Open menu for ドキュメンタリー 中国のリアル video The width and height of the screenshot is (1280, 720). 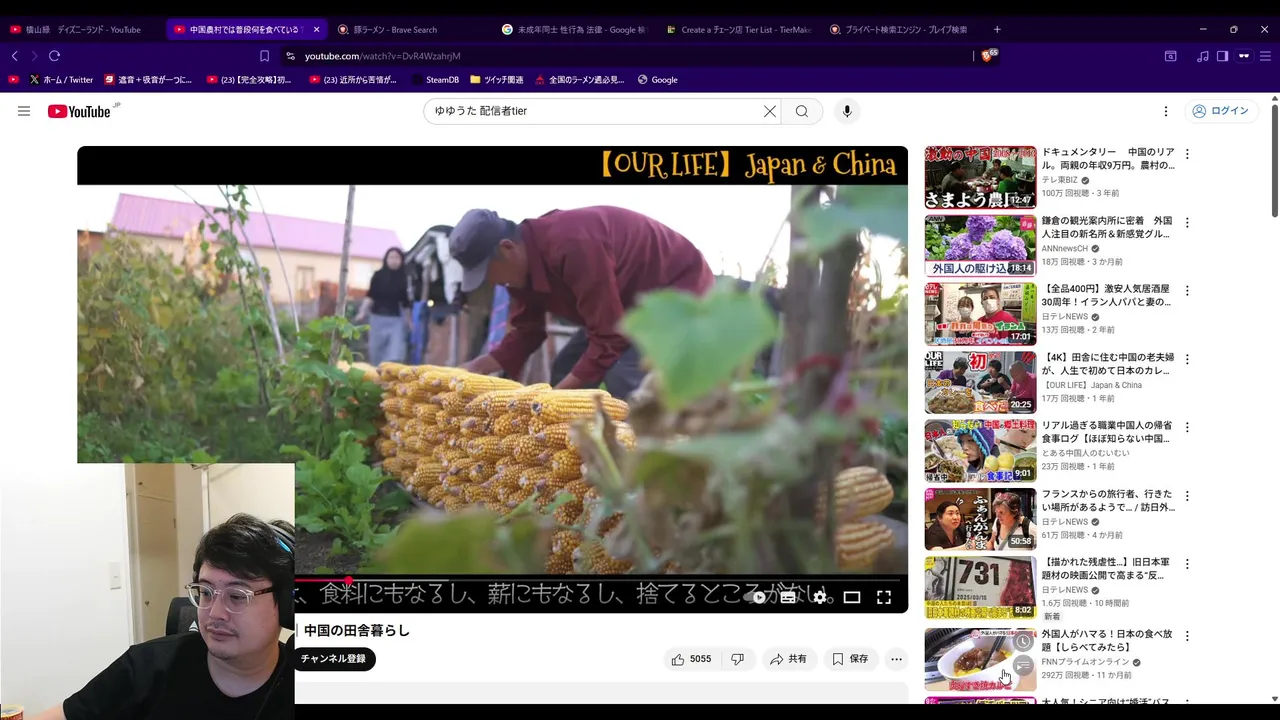pyautogui.click(x=1187, y=155)
